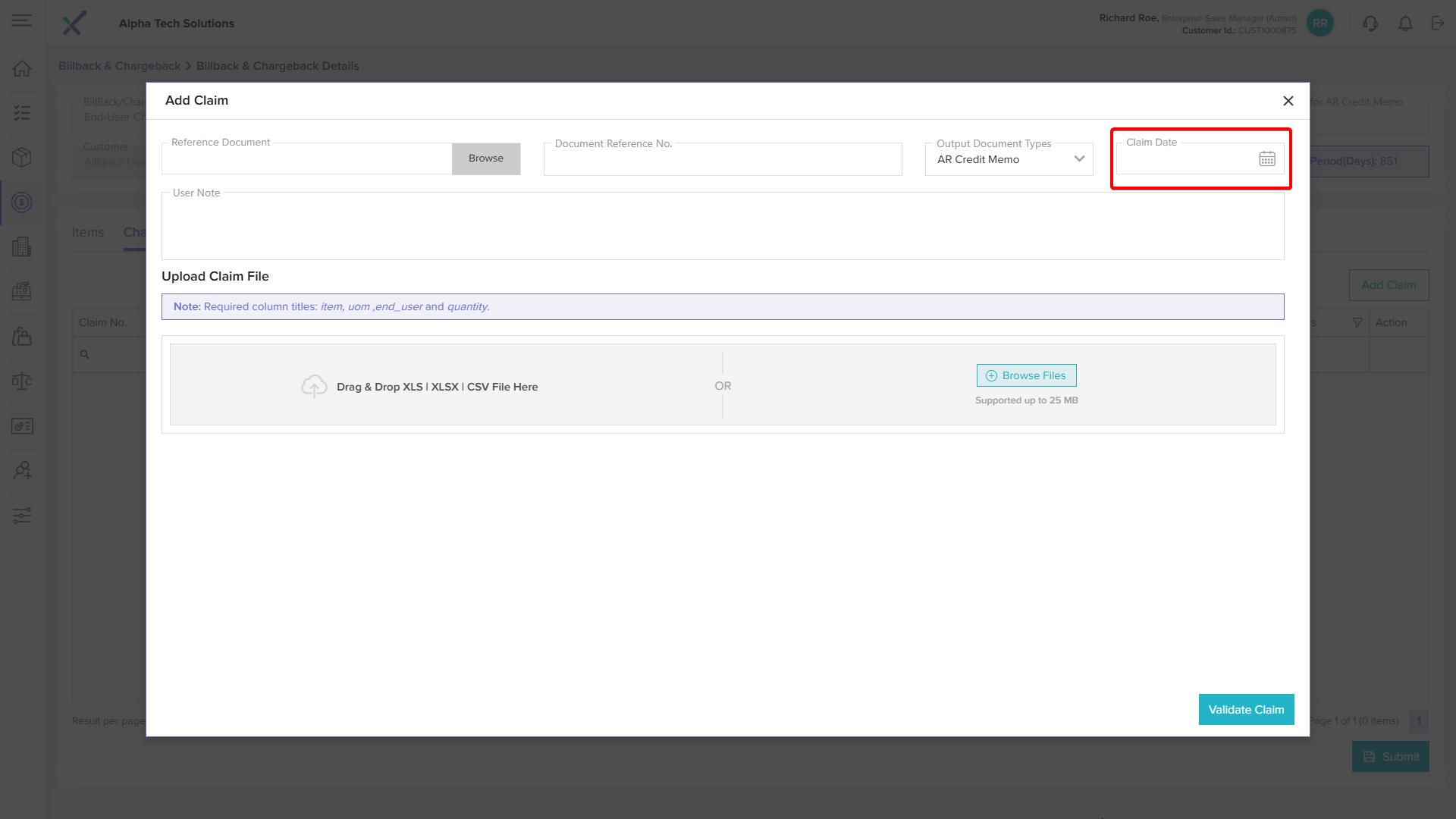Open the settings sliders sidebar icon
This screenshot has height=819, width=1456.
[x=22, y=516]
